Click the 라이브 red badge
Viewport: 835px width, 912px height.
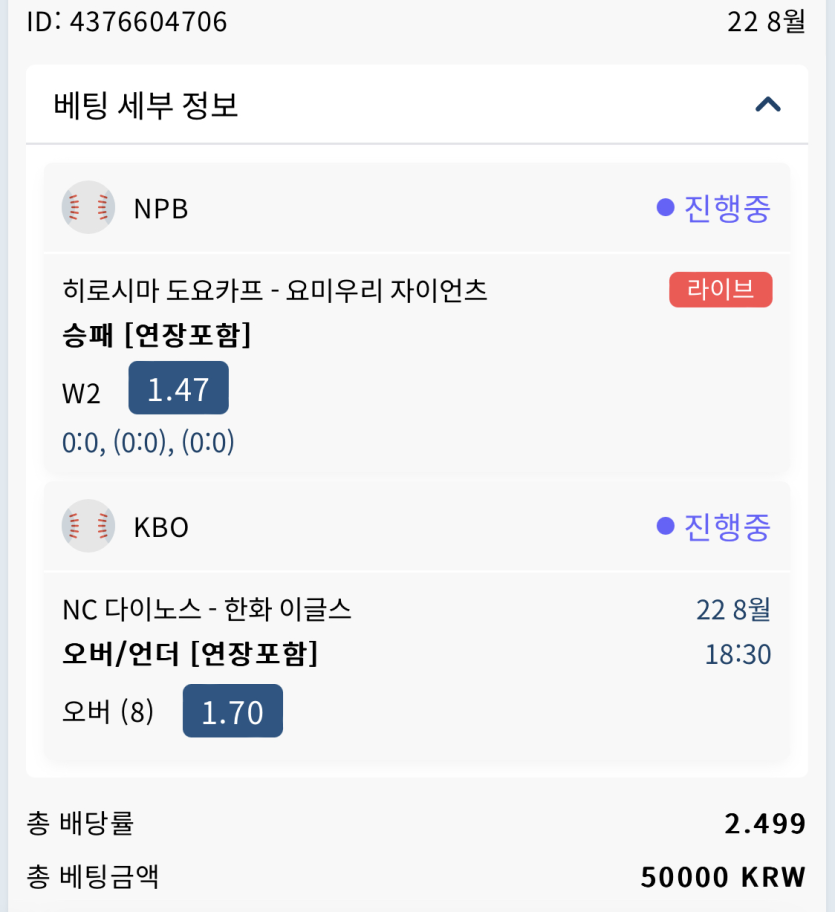pos(720,290)
